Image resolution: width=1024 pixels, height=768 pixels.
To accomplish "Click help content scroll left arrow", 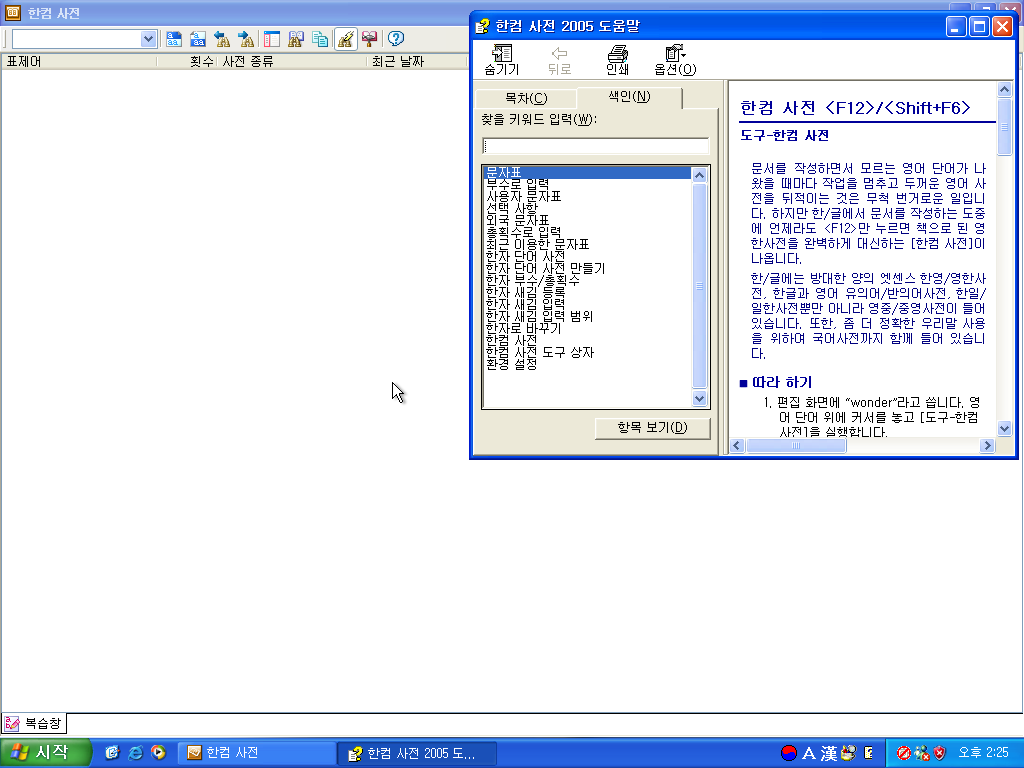I will 737,445.
